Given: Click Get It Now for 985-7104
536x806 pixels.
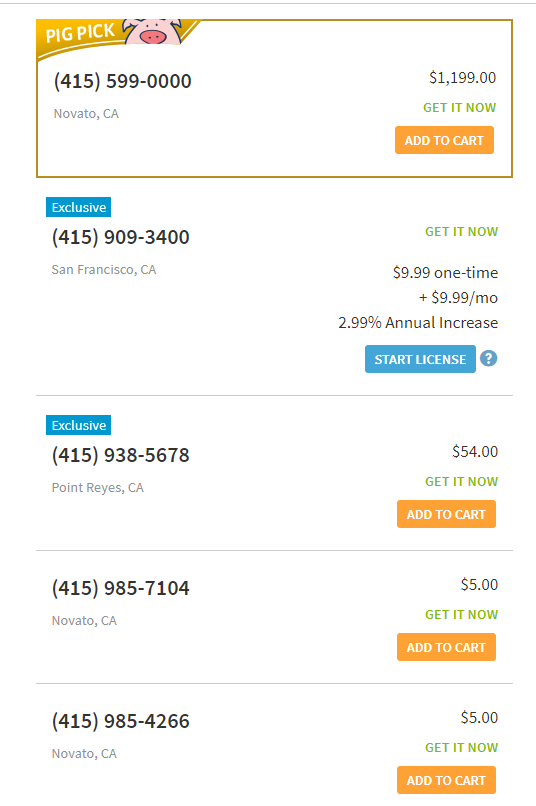Looking at the screenshot, I should tap(461, 614).
